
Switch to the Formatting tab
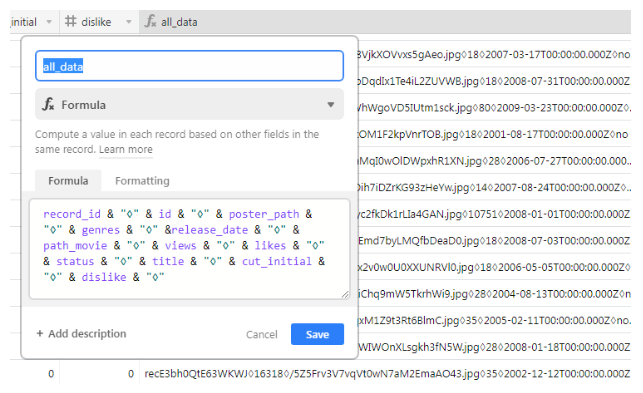[142, 181]
